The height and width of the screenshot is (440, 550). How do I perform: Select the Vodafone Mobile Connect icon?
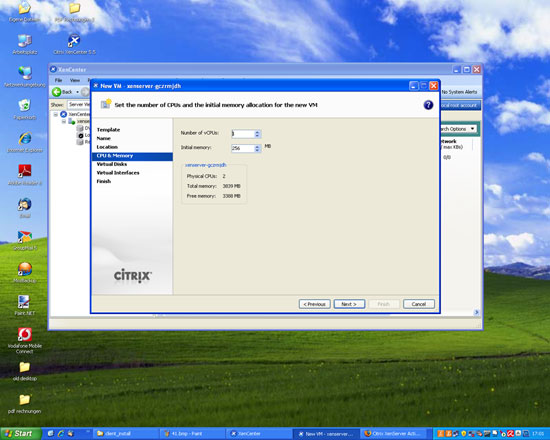[25, 340]
